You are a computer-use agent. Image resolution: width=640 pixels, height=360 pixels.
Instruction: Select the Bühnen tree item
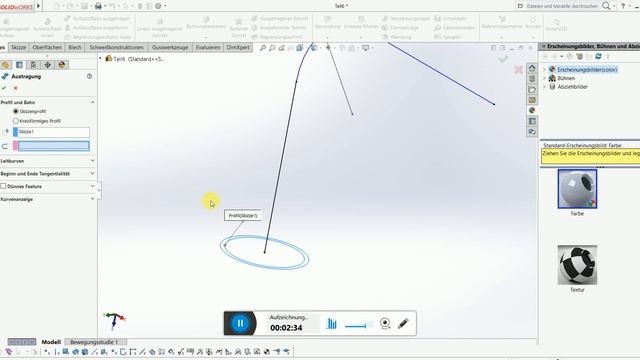coord(566,78)
